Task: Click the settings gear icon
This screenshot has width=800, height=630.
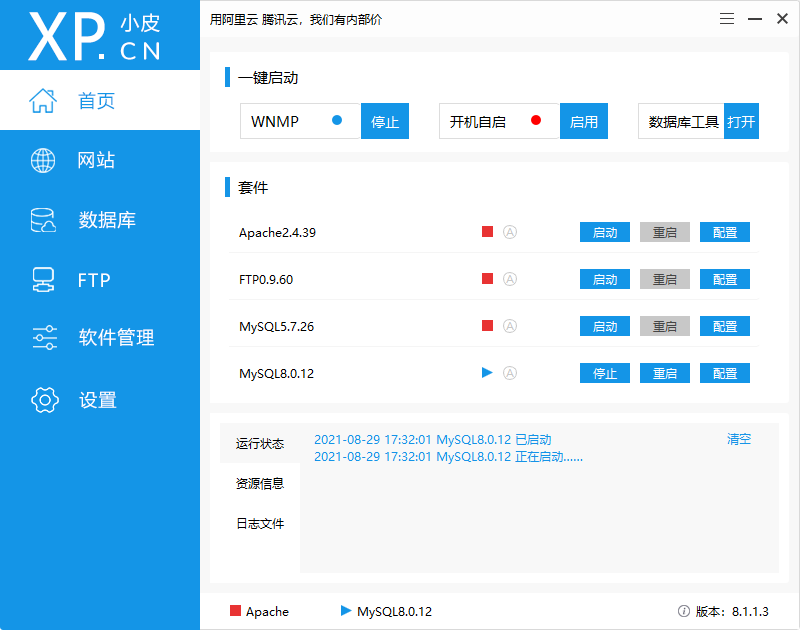Action: tap(44, 399)
